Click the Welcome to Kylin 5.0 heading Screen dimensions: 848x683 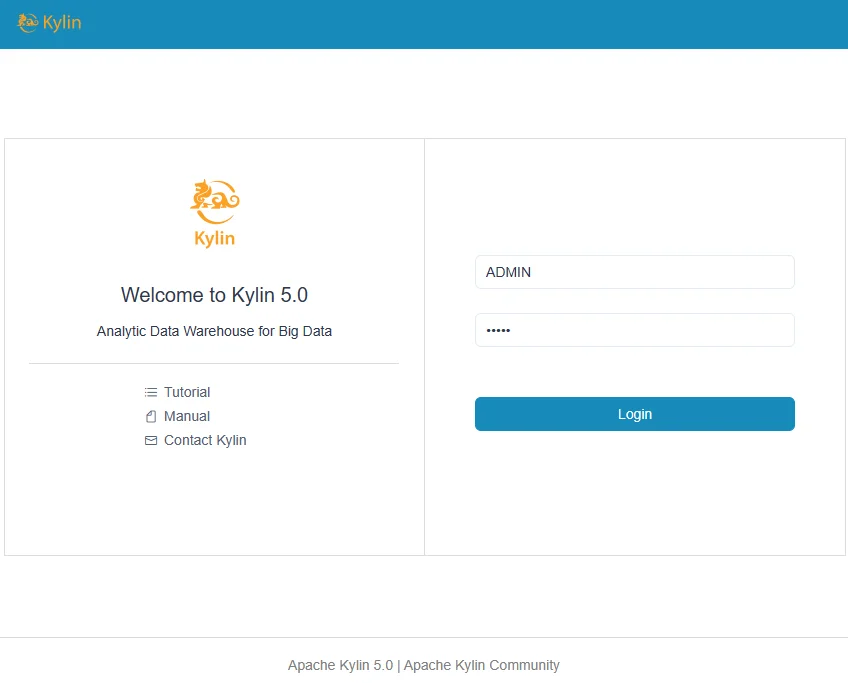pos(214,295)
